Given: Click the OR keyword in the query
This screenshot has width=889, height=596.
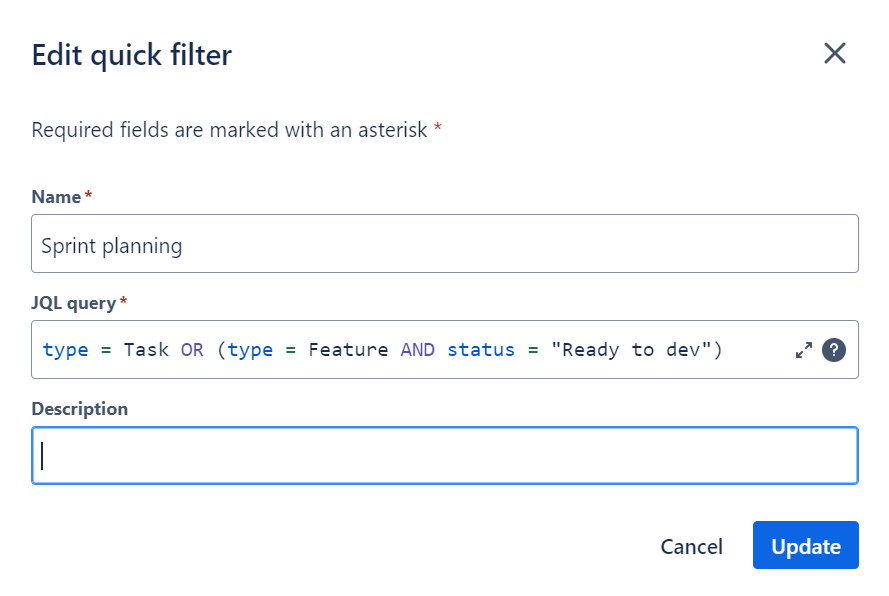Looking at the screenshot, I should click(x=192, y=350).
